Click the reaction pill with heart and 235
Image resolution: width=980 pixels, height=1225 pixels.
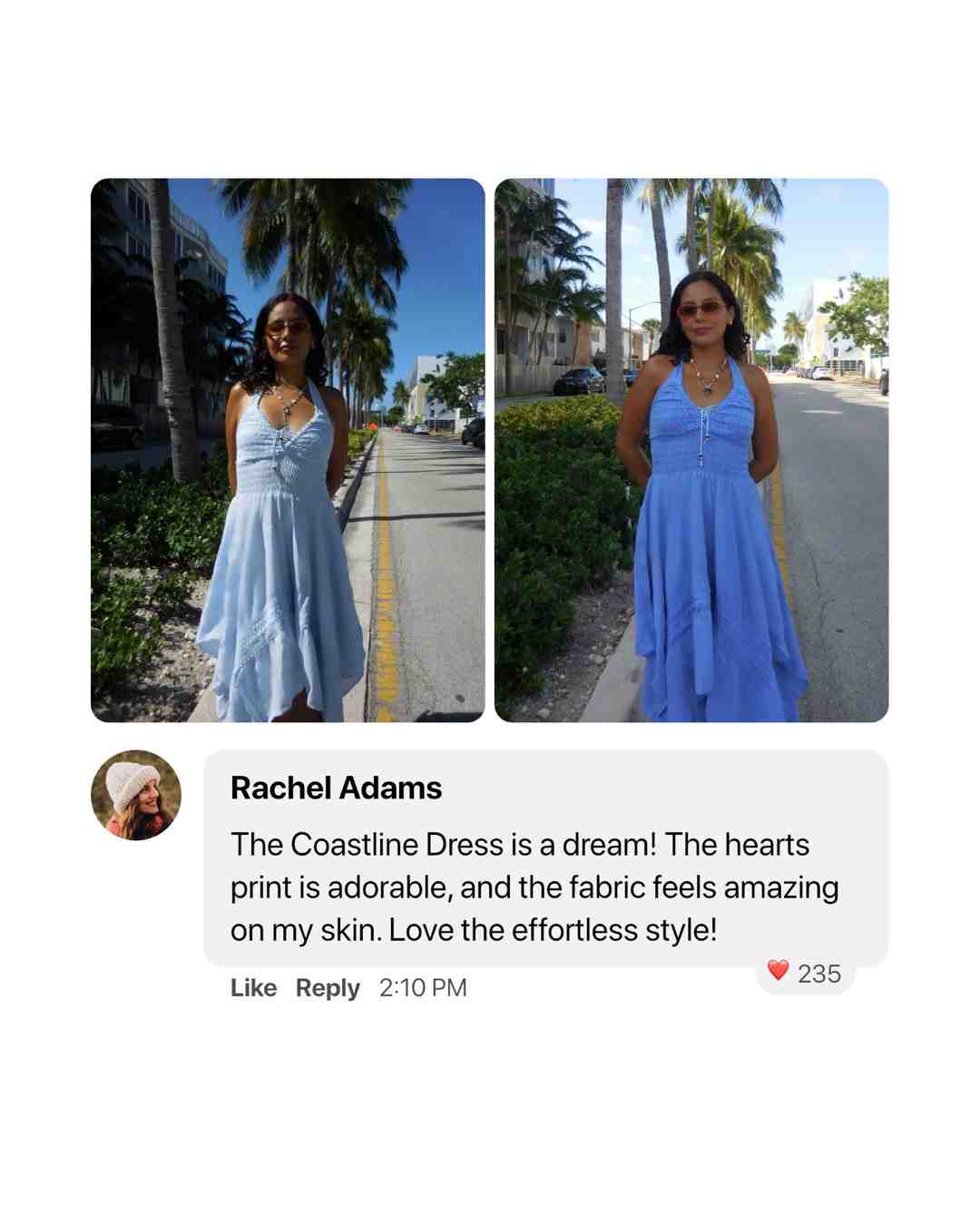(x=806, y=974)
